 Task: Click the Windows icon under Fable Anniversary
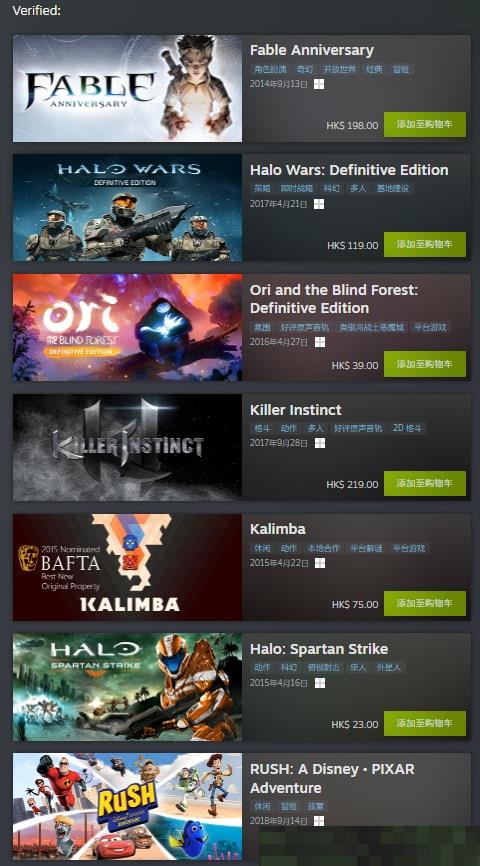[x=319, y=84]
